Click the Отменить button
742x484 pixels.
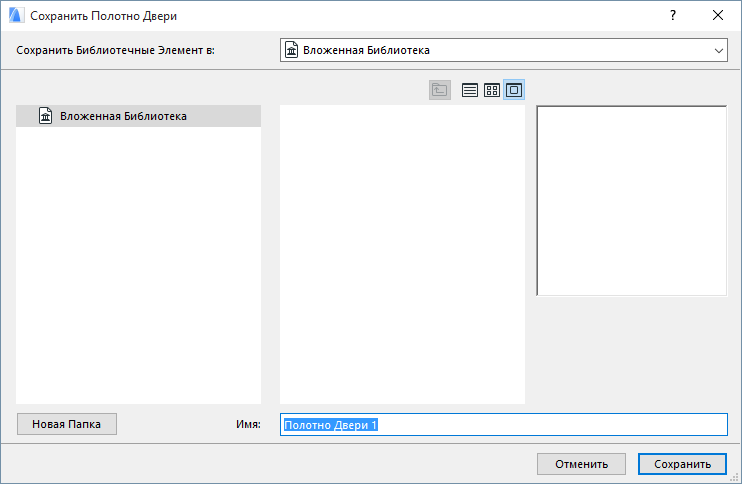point(581,464)
